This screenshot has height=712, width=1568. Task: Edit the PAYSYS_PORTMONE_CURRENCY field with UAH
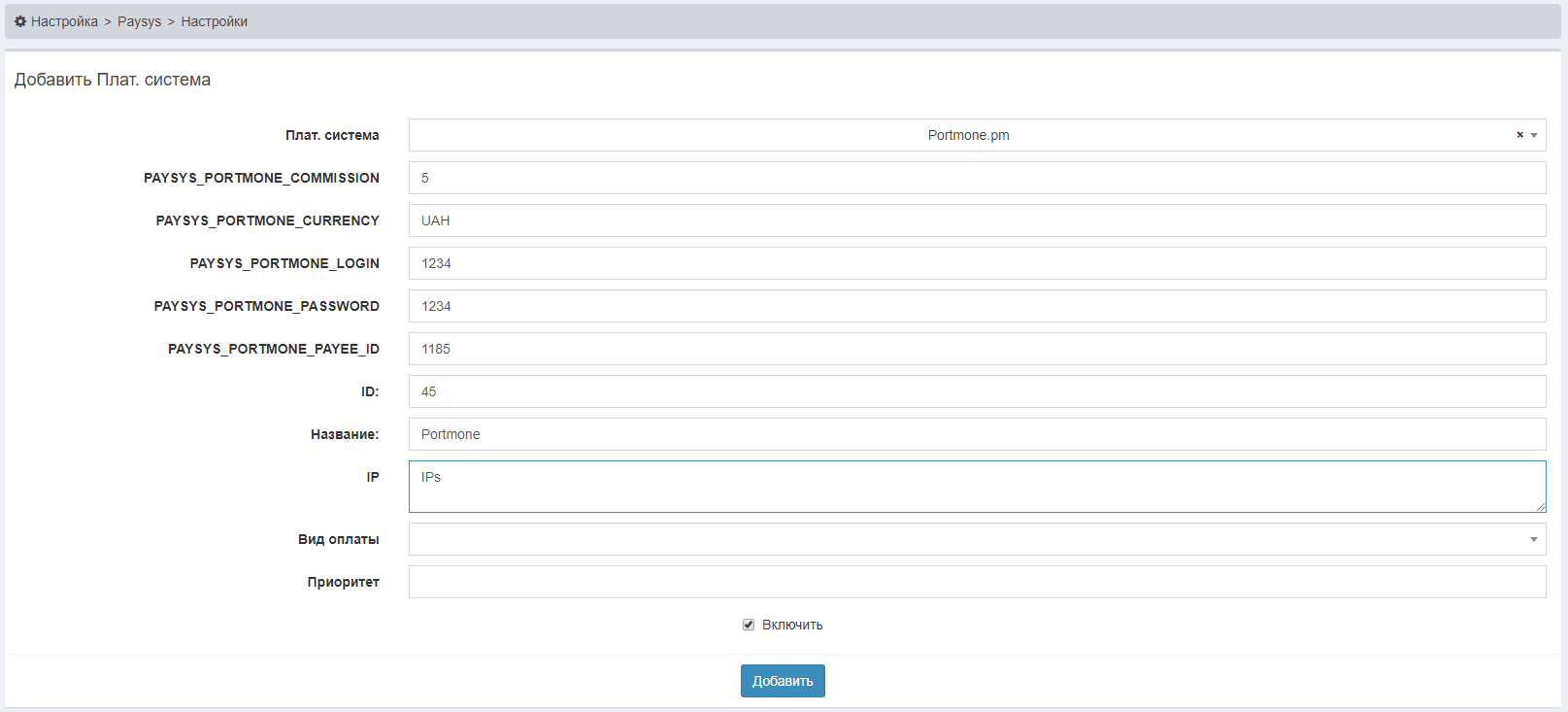coord(977,220)
